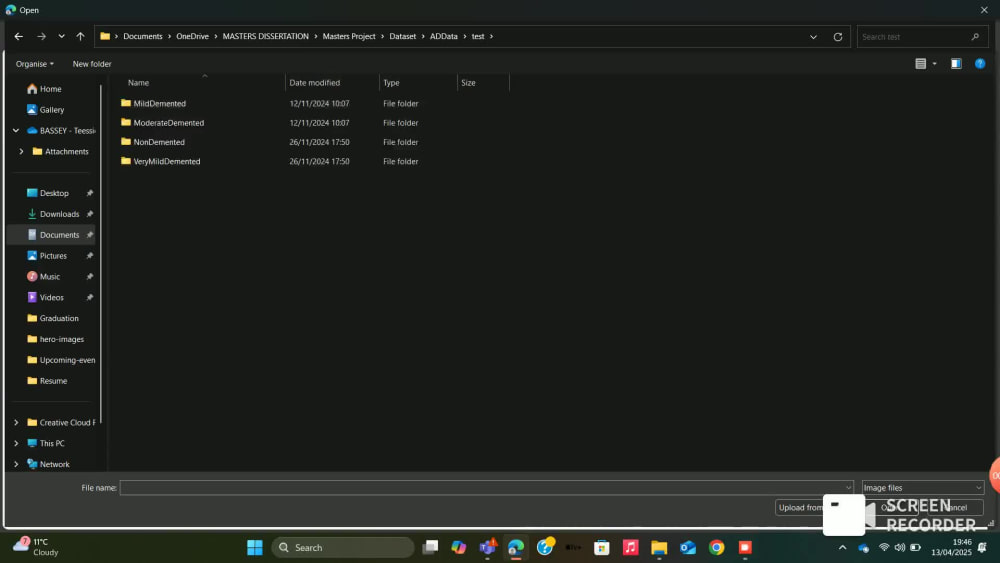The height and width of the screenshot is (563, 1000).
Task: Open the help icon
Action: [x=980, y=63]
